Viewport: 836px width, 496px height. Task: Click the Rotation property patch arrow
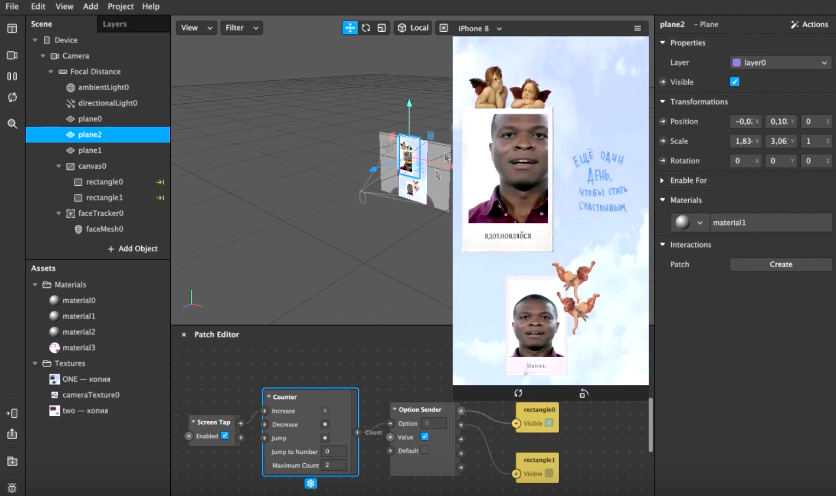[663, 161]
